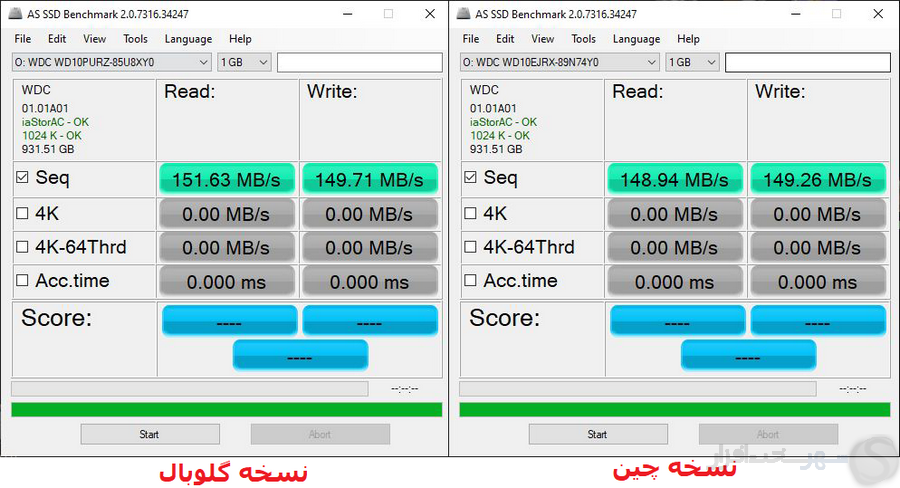Enable 4K test in right window

coord(470,214)
